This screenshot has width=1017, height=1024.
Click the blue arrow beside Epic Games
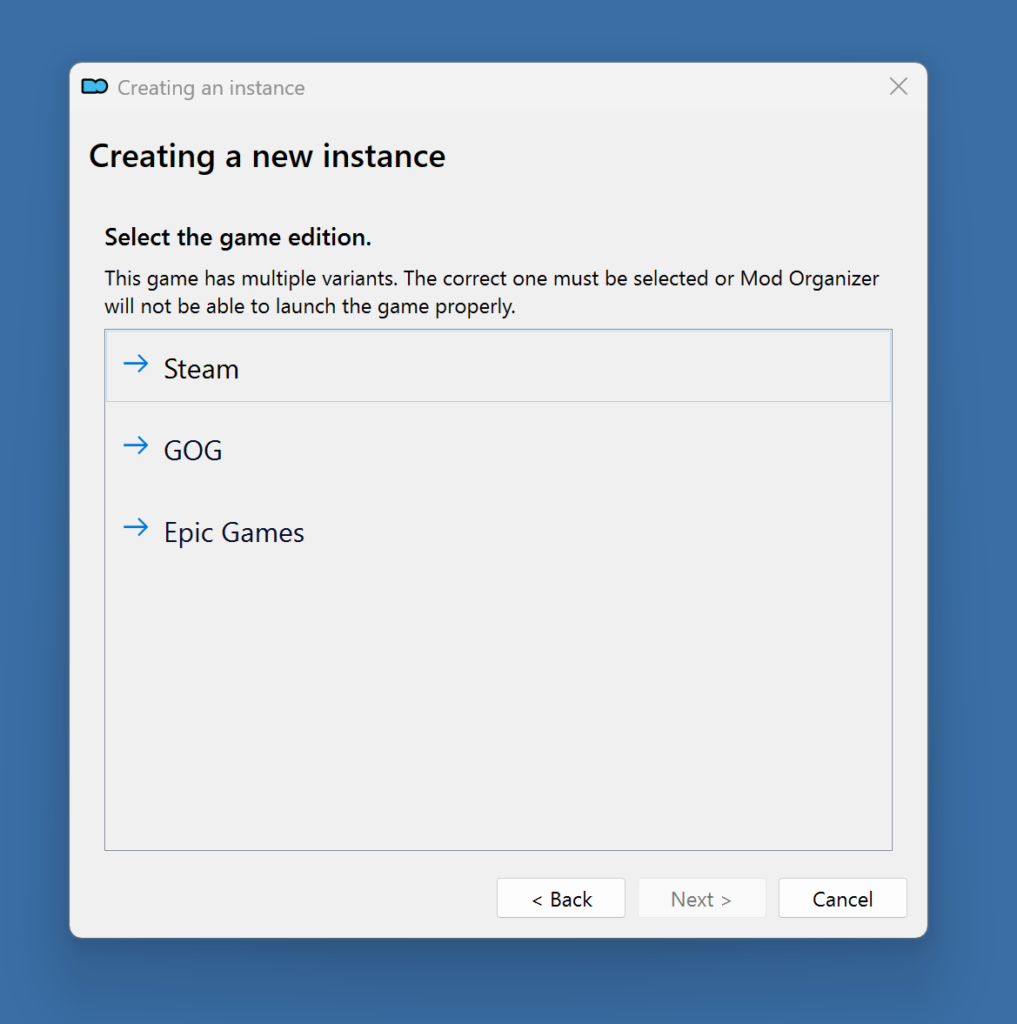pos(135,528)
